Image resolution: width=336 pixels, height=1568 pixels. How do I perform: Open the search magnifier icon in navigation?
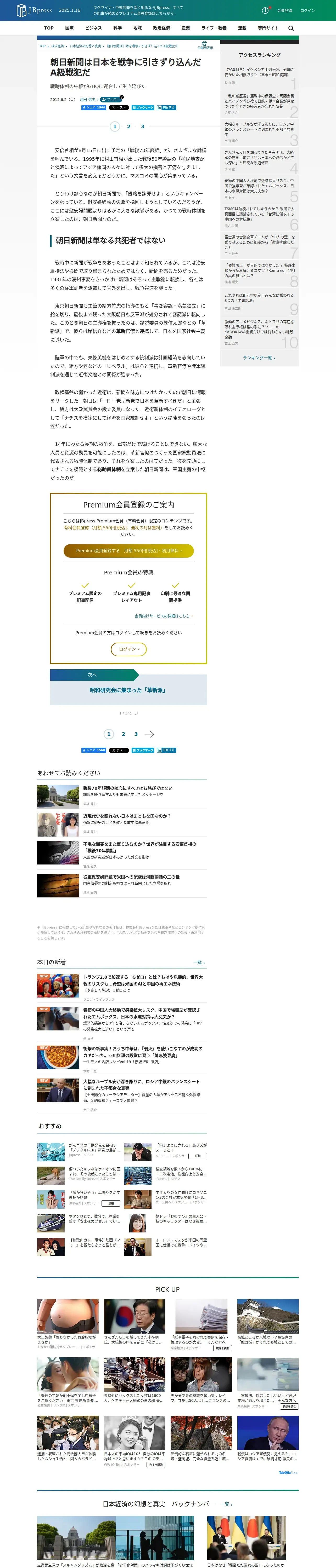click(291, 28)
